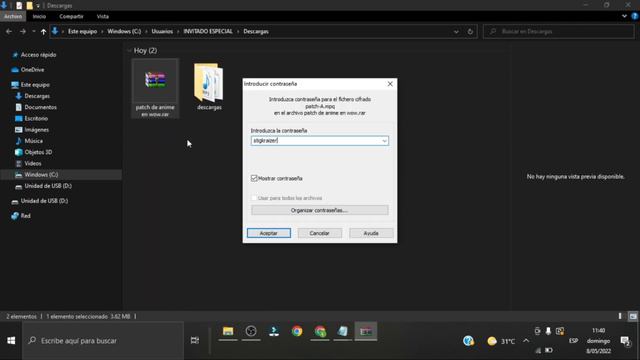Open Explorer help question mark icon

(634, 16)
